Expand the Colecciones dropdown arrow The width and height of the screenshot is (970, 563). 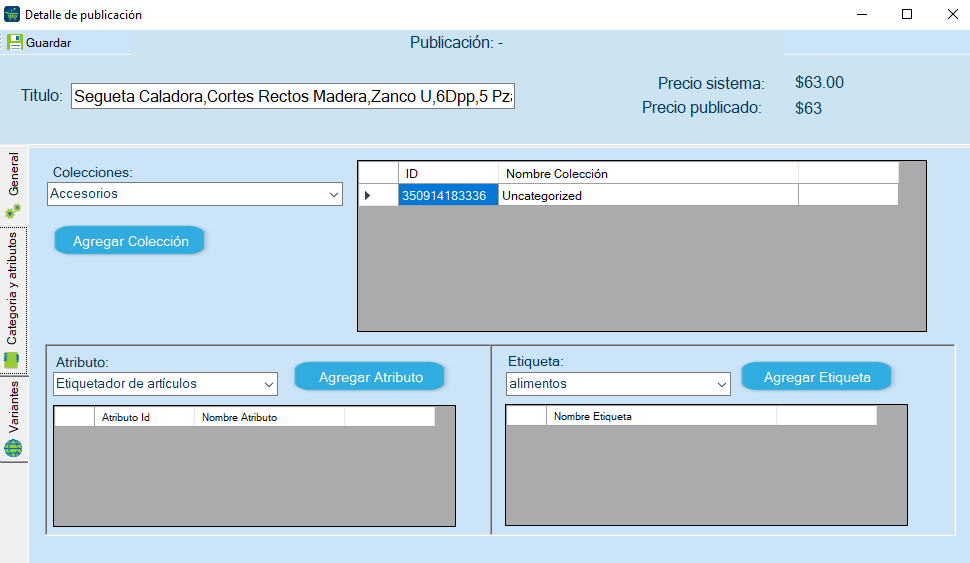333,194
